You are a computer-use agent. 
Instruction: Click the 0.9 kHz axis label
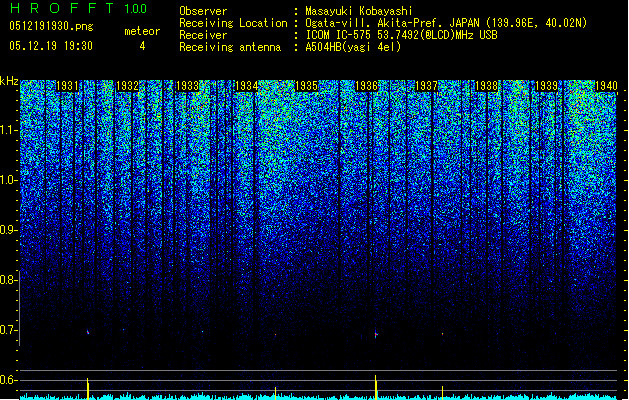pyautogui.click(x=8, y=230)
